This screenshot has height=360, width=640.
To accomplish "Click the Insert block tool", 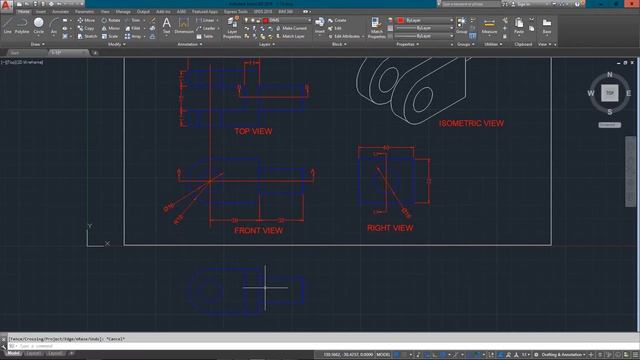I will [x=320, y=25].
